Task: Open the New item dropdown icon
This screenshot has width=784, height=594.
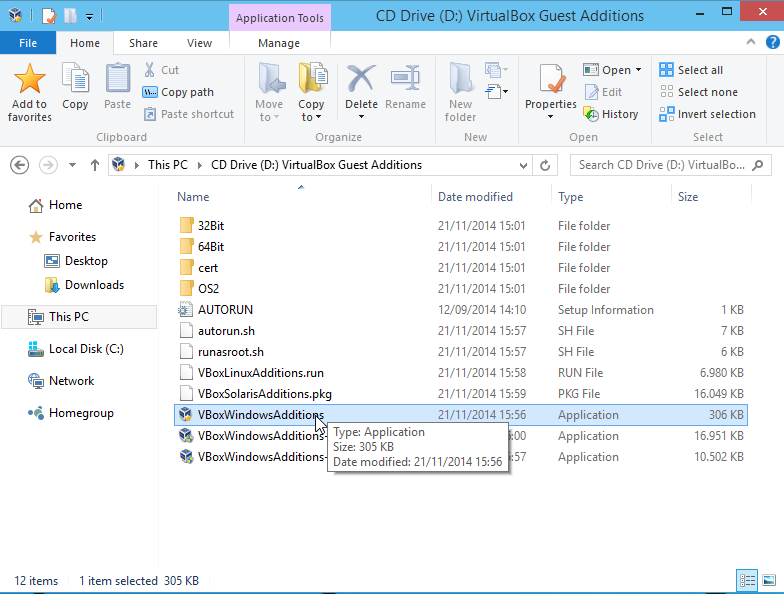Action: pos(496,70)
